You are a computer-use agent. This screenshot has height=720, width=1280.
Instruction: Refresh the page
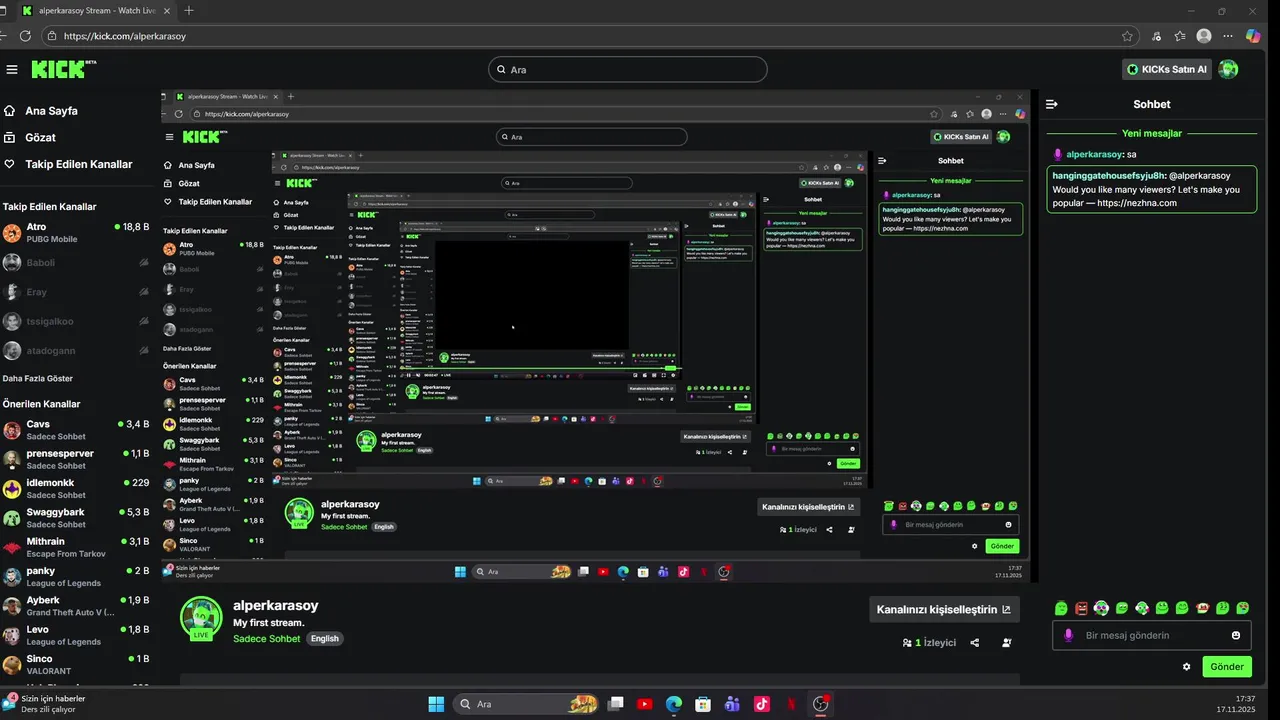[25, 36]
